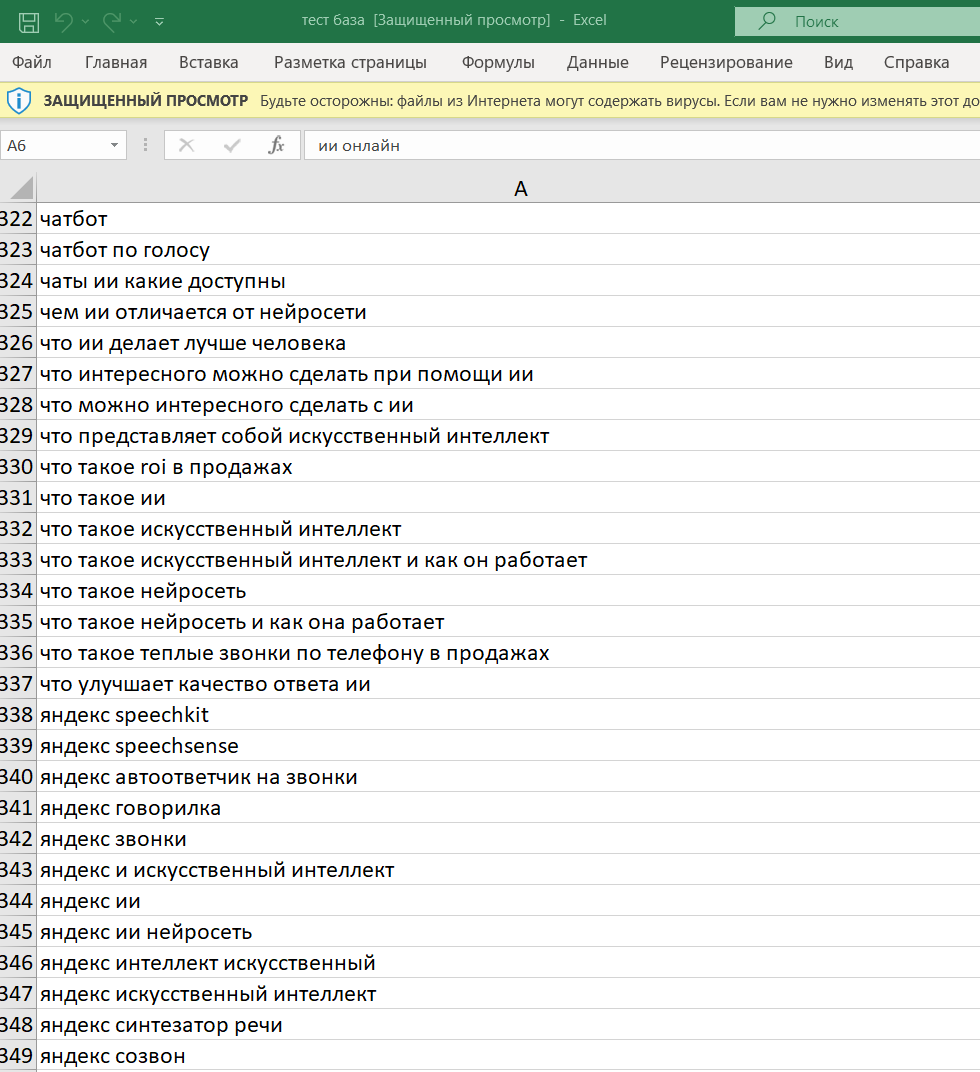This screenshot has height=1072, width=980.
Task: Select the column A header
Action: pyautogui.click(x=520, y=189)
